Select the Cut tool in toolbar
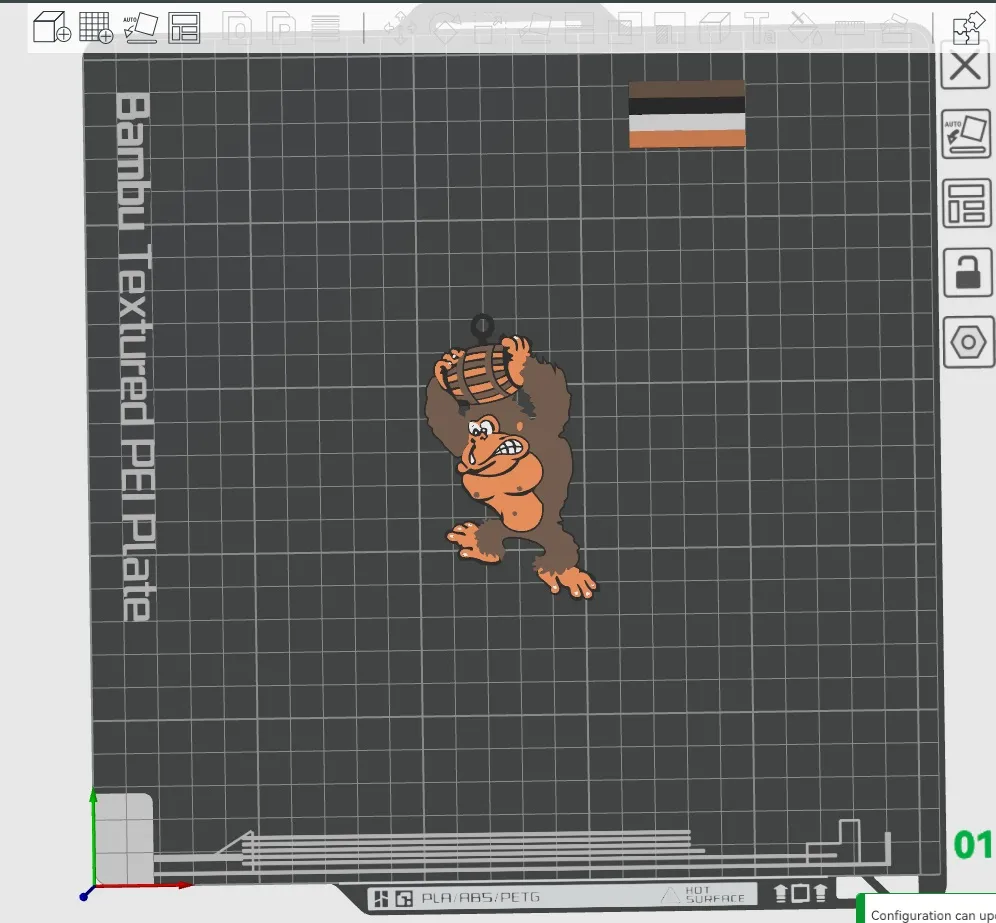This screenshot has width=996, height=923. coord(578,28)
